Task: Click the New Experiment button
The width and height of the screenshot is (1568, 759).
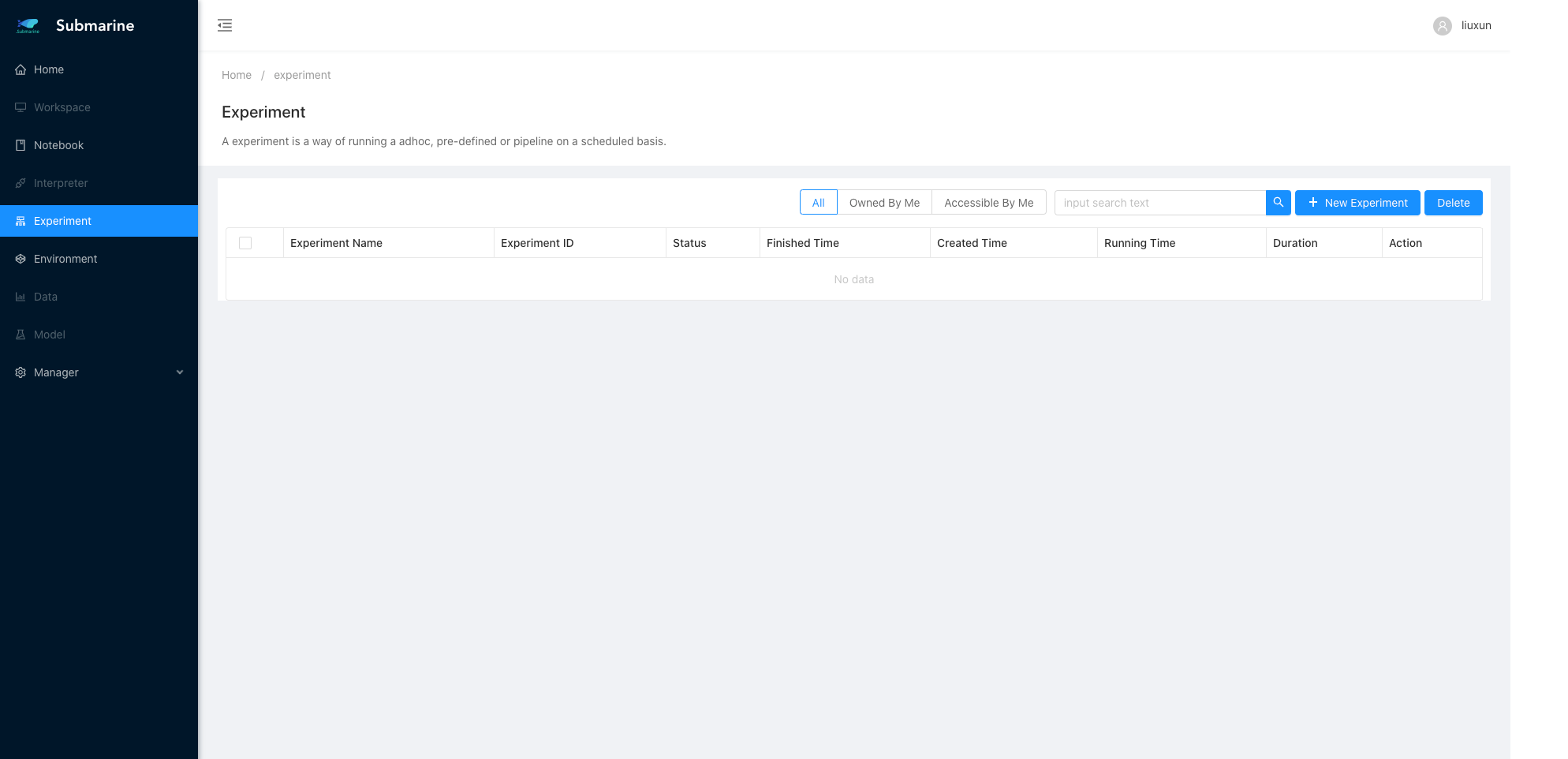Action: pyautogui.click(x=1357, y=203)
